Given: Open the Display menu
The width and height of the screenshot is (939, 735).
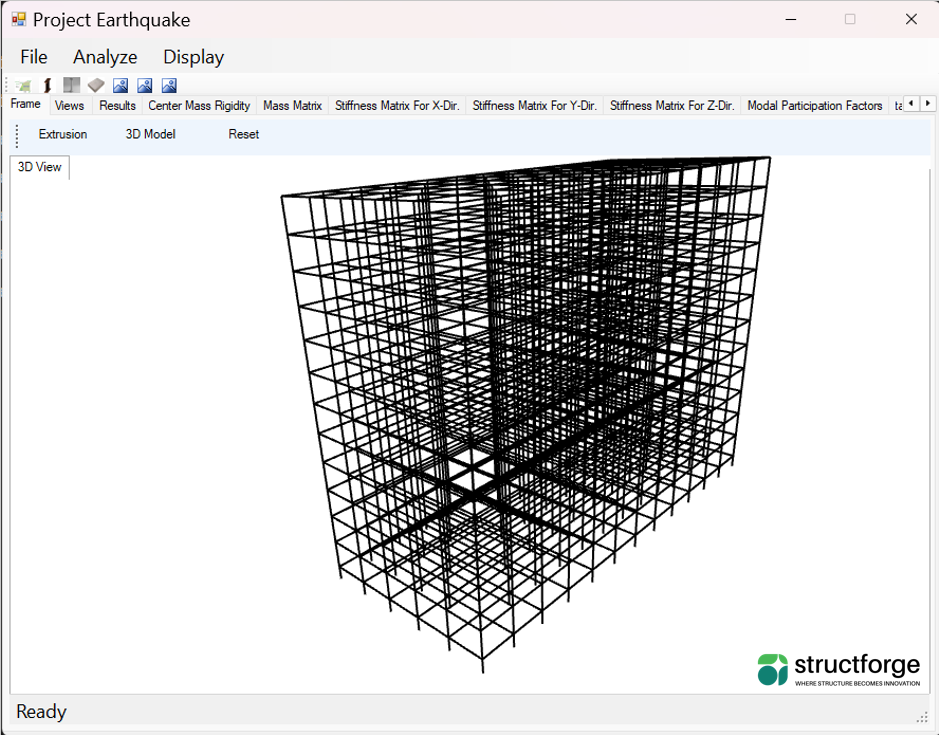Looking at the screenshot, I should tap(193, 57).
